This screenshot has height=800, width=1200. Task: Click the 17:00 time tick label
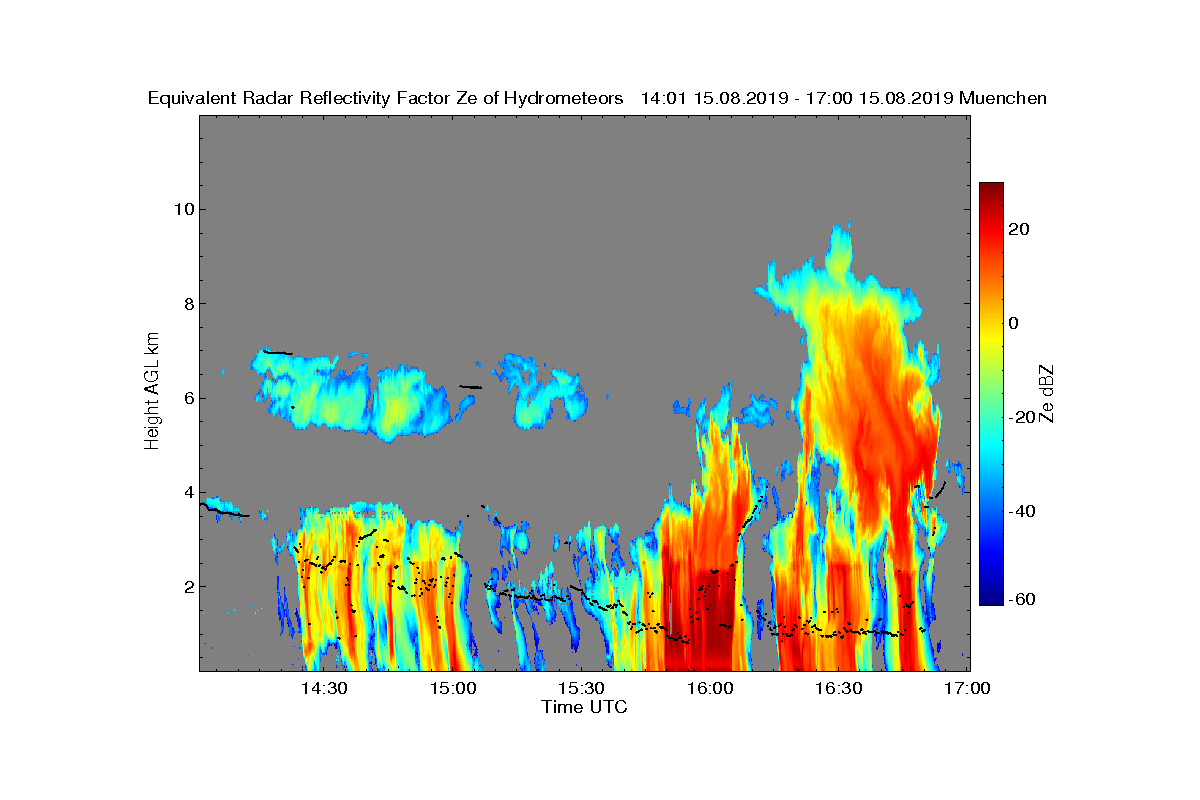(967, 689)
